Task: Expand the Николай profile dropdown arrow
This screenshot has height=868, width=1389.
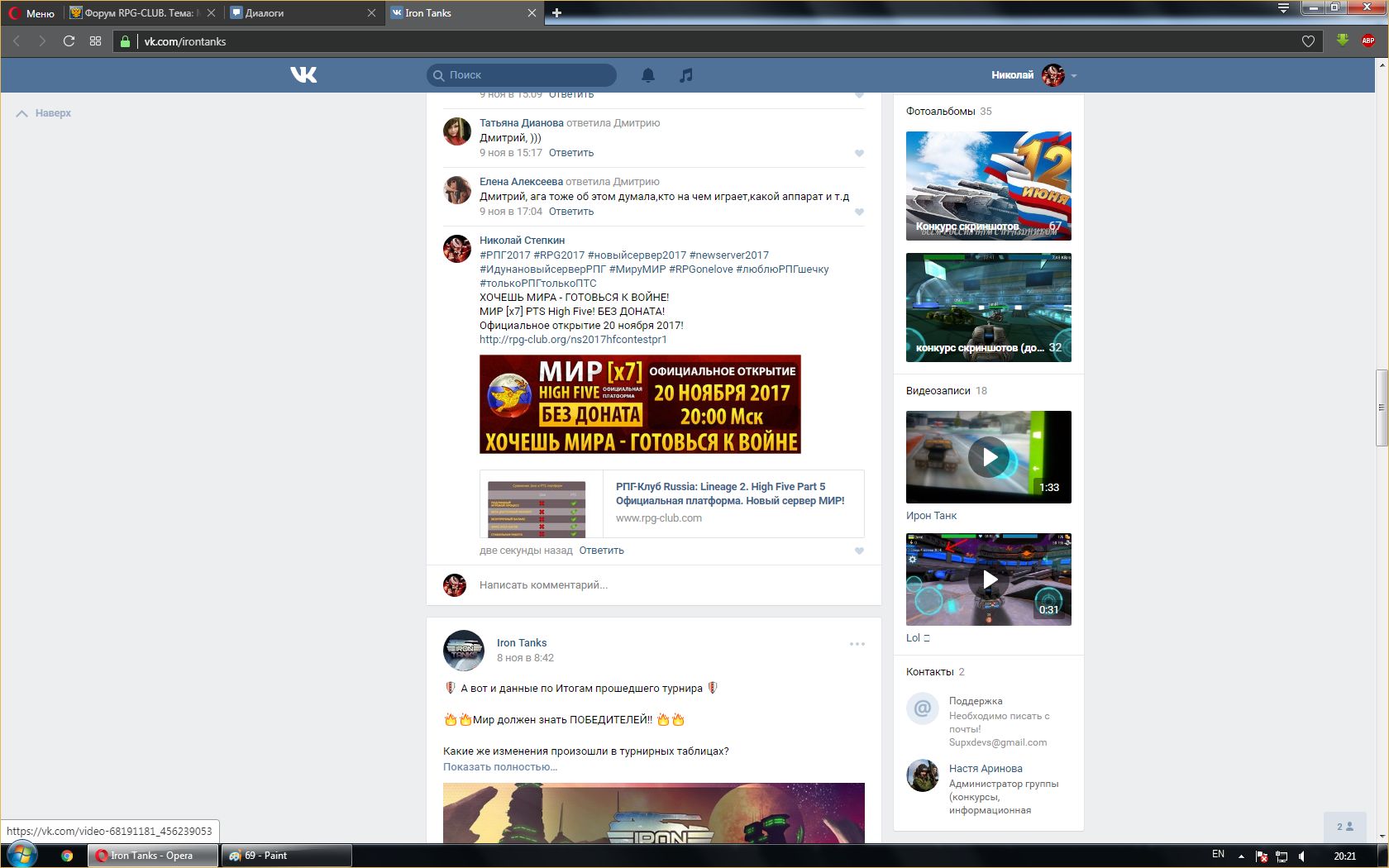Action: (1074, 75)
